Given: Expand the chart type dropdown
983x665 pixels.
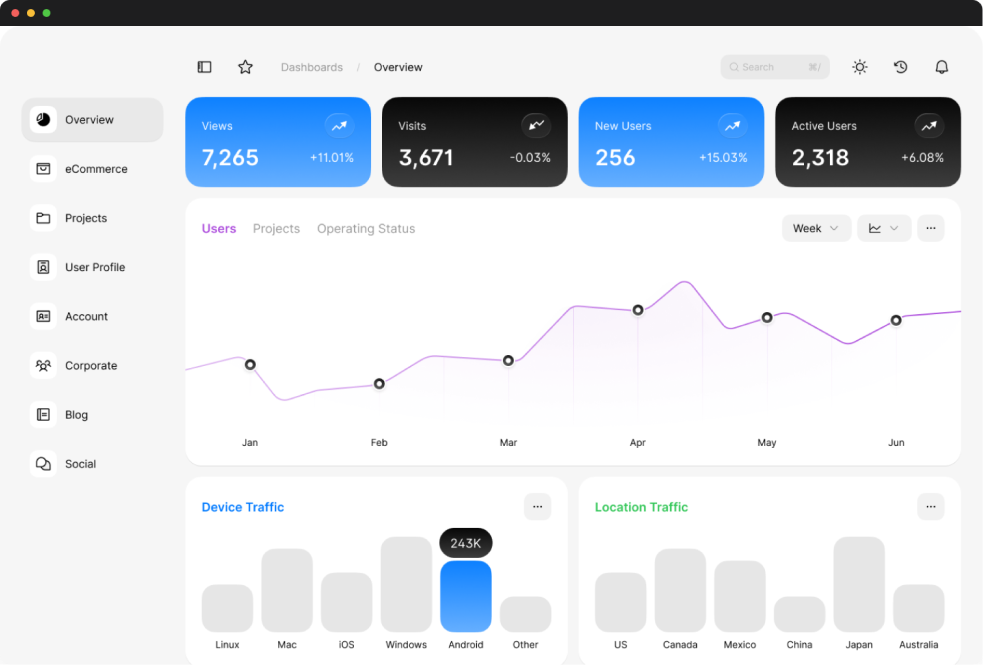Looking at the screenshot, I should click(x=884, y=228).
